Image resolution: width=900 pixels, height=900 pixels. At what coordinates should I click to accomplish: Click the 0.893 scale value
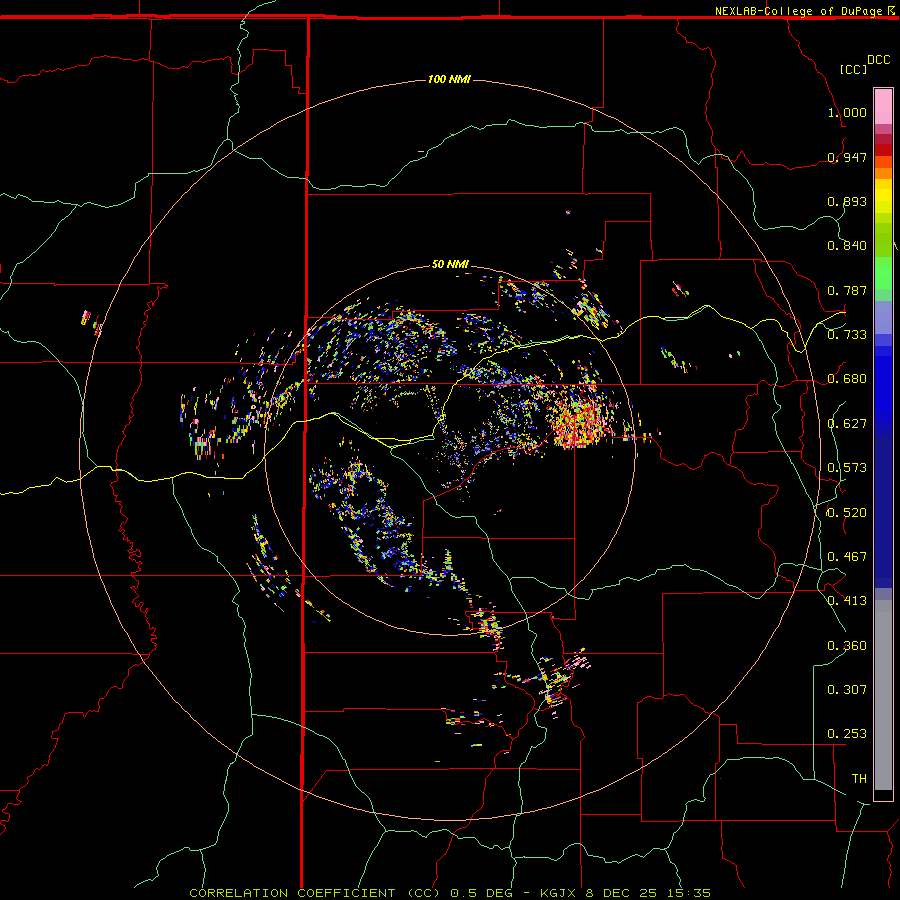(847, 201)
